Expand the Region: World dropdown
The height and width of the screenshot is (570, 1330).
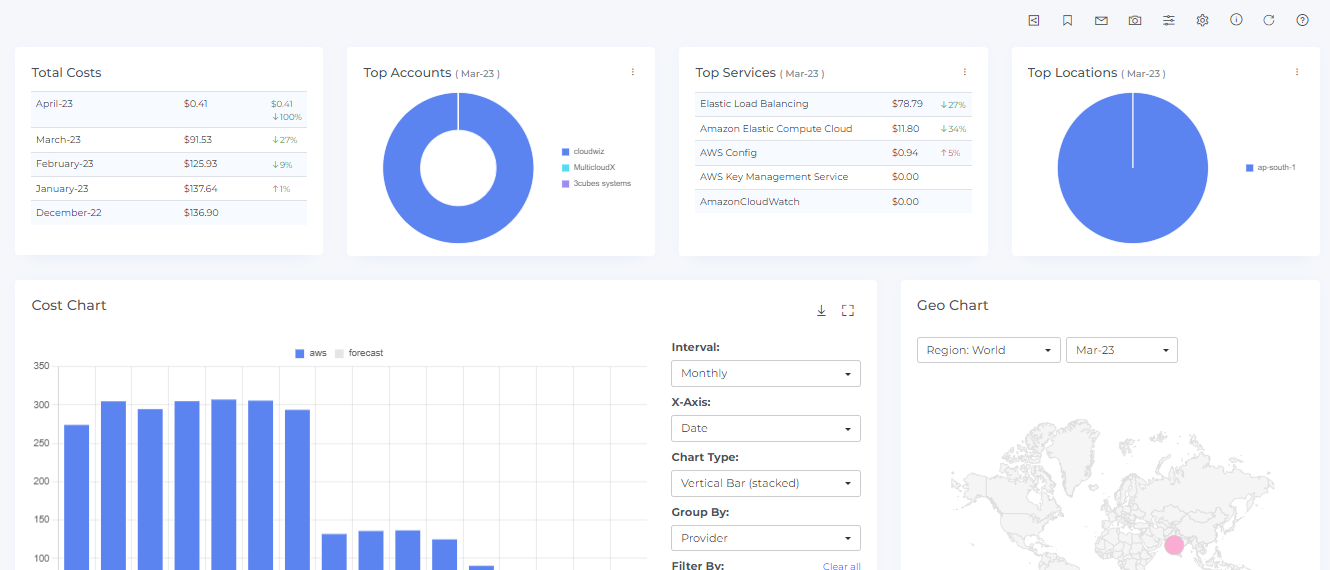pyautogui.click(x=988, y=350)
